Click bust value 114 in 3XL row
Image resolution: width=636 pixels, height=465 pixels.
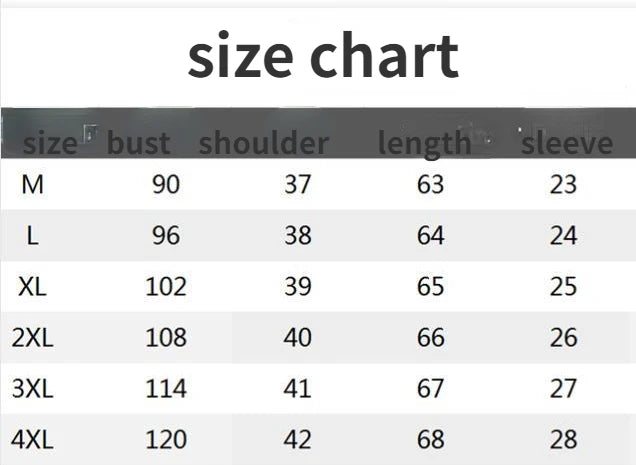[166, 388]
